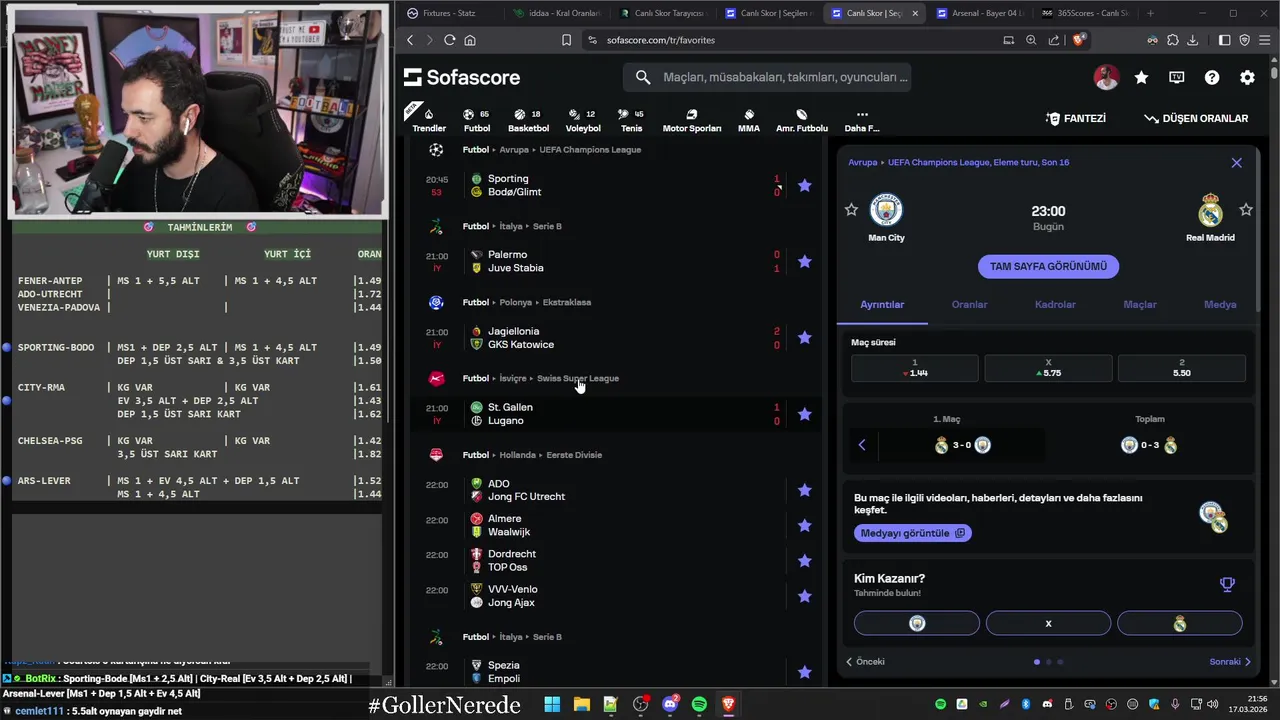Reload the page in the browser

[x=449, y=40]
